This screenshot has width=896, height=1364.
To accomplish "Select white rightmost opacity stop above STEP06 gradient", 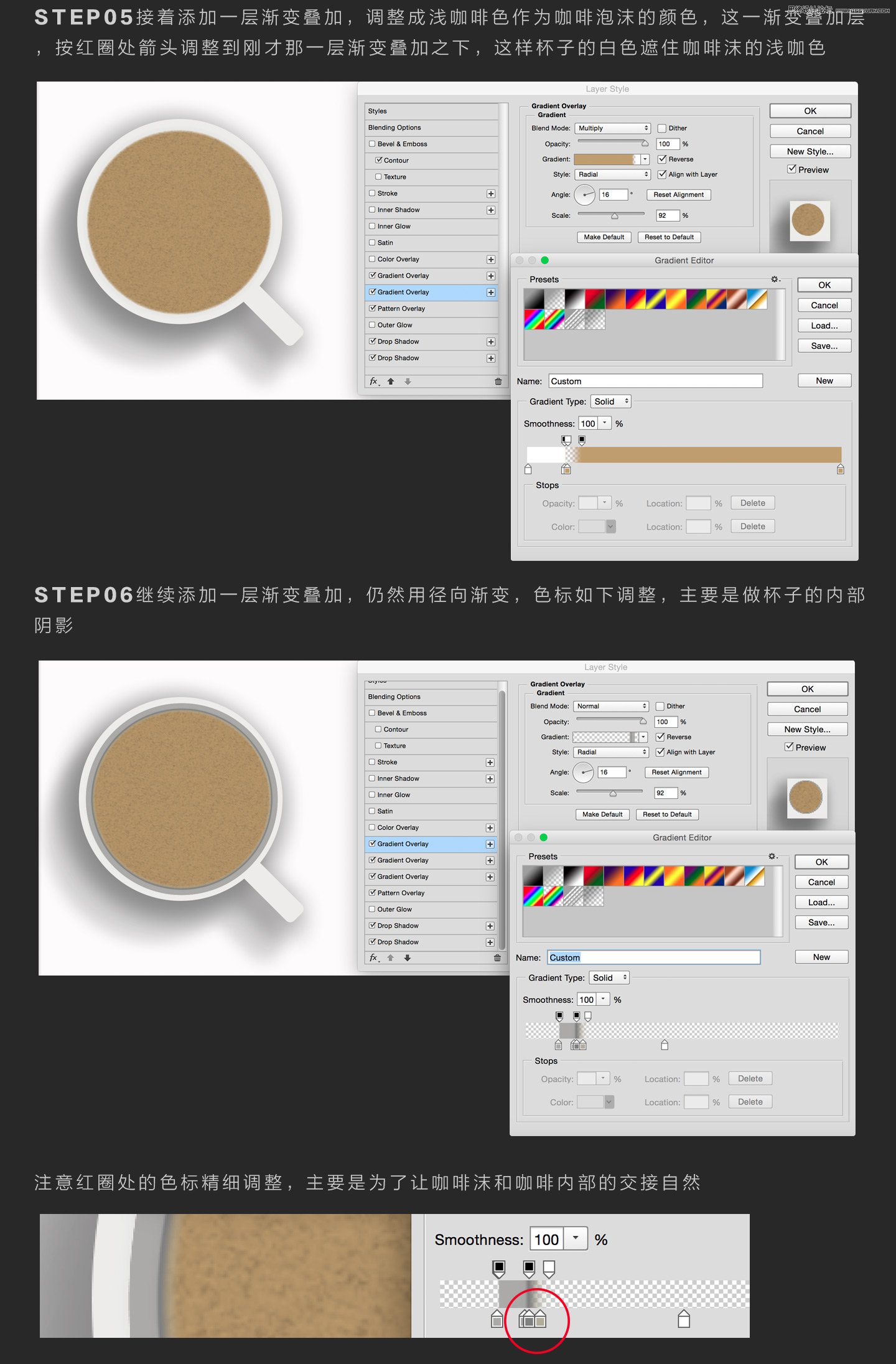I will tap(588, 1017).
